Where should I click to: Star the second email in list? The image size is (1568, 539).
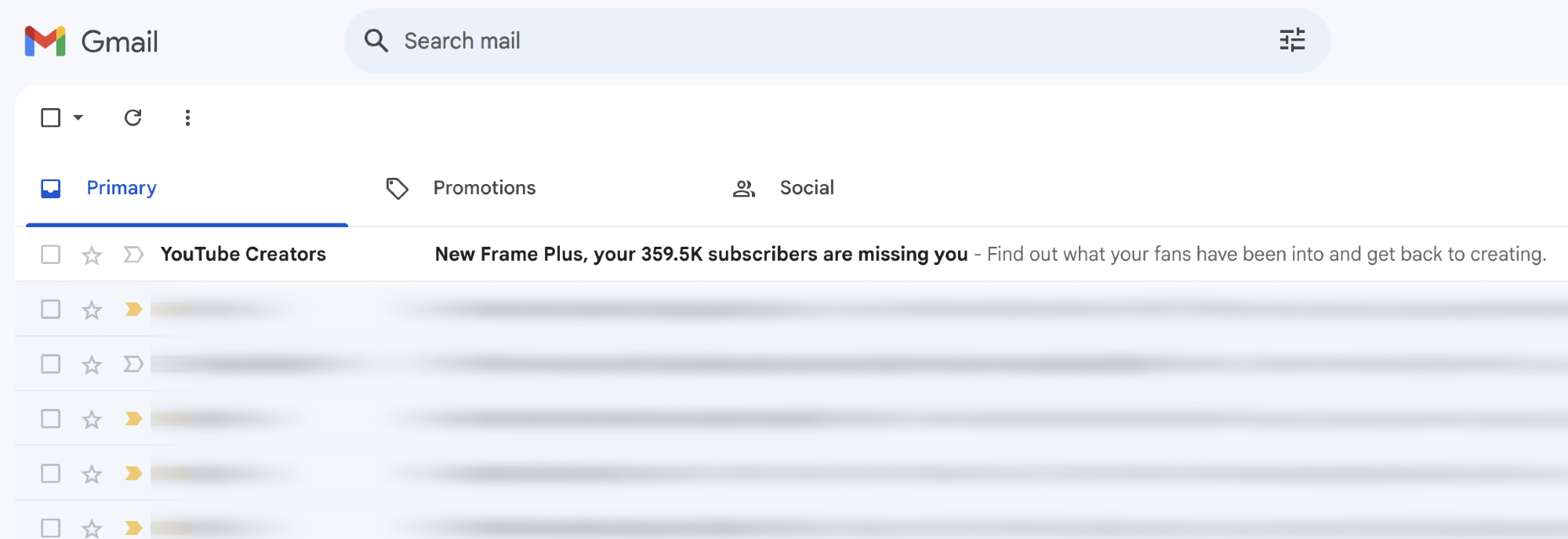coord(92,309)
